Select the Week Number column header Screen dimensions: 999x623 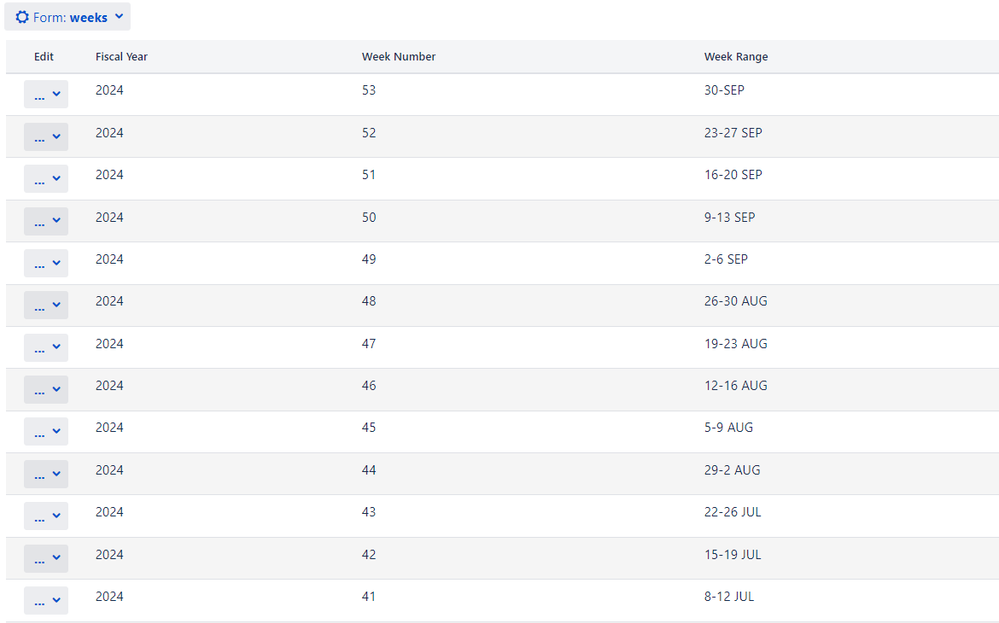398,57
